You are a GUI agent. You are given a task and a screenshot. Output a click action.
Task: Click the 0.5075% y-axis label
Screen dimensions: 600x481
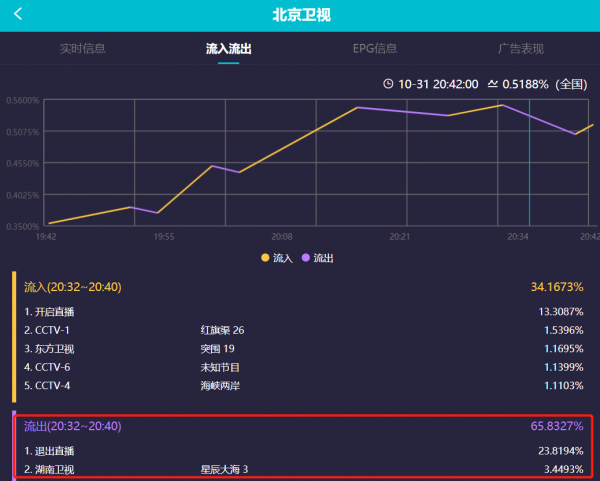tap(23, 132)
